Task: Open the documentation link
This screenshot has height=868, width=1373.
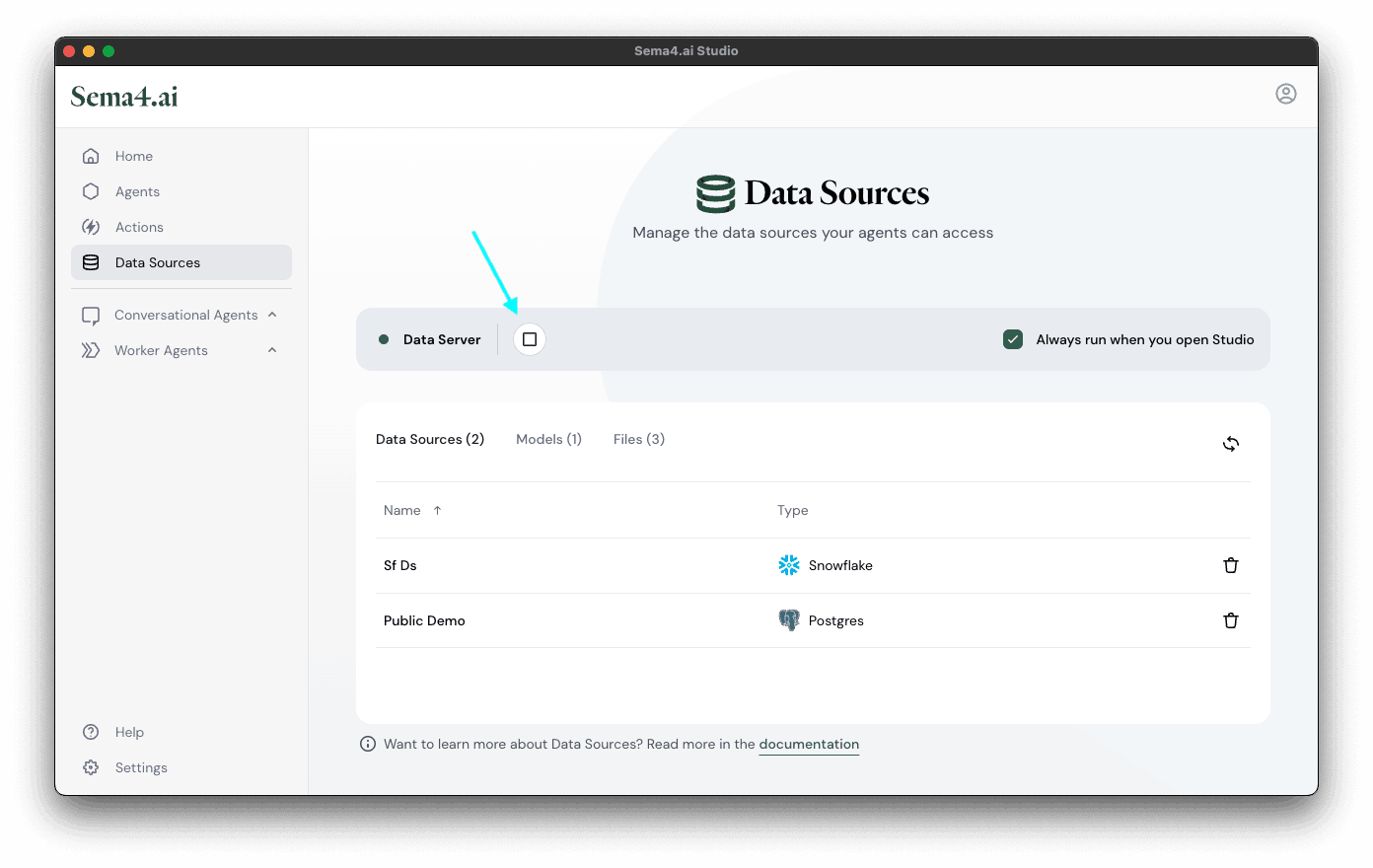Action: tap(809, 744)
